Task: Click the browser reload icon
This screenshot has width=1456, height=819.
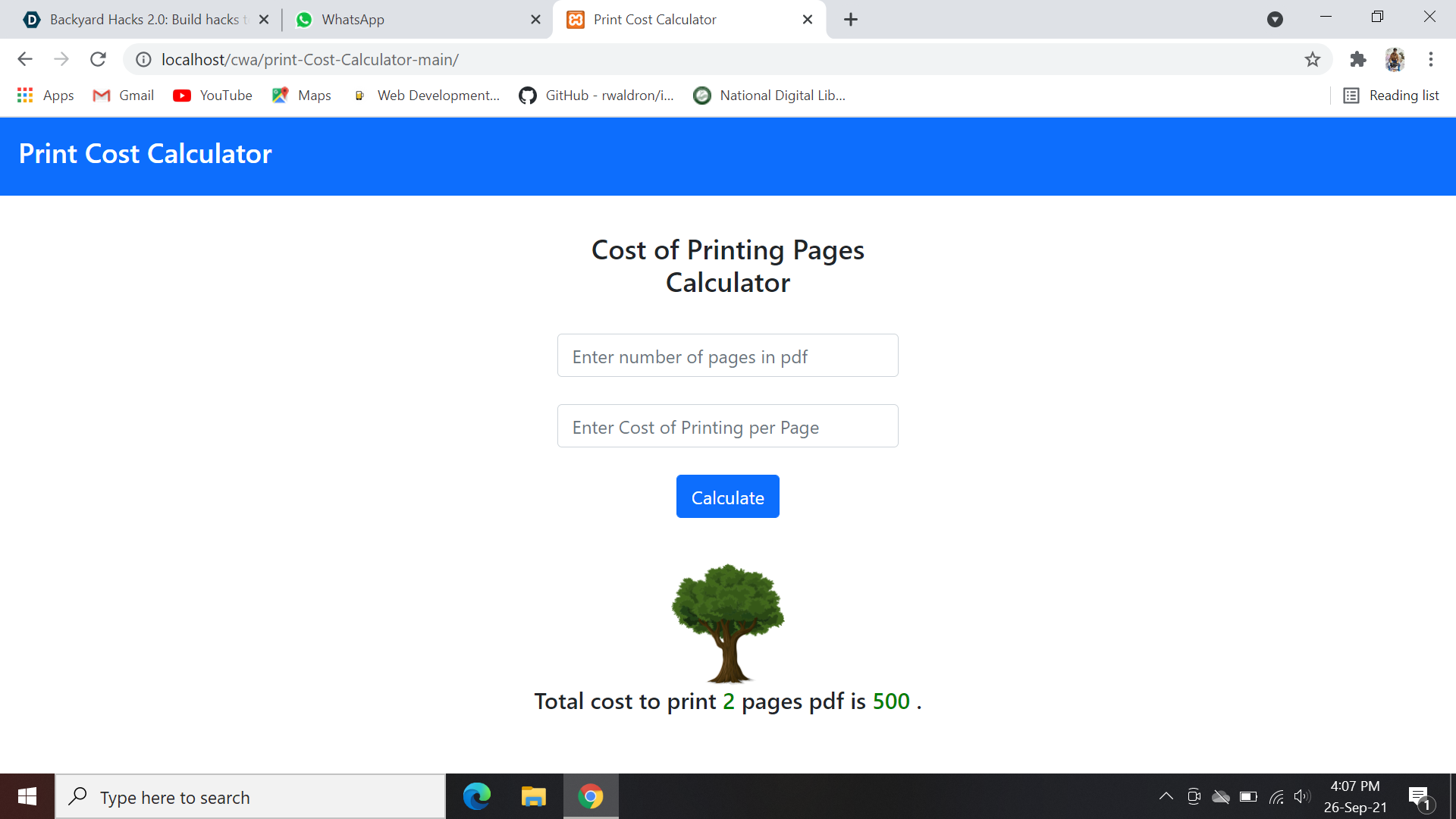Action: coord(98,59)
